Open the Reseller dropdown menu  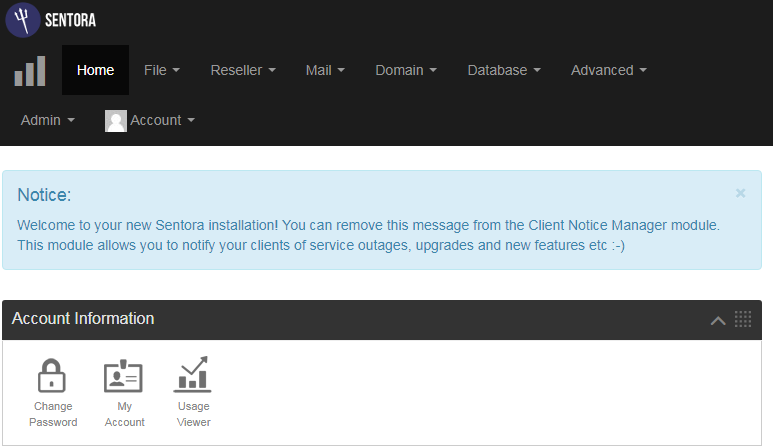[243, 70]
